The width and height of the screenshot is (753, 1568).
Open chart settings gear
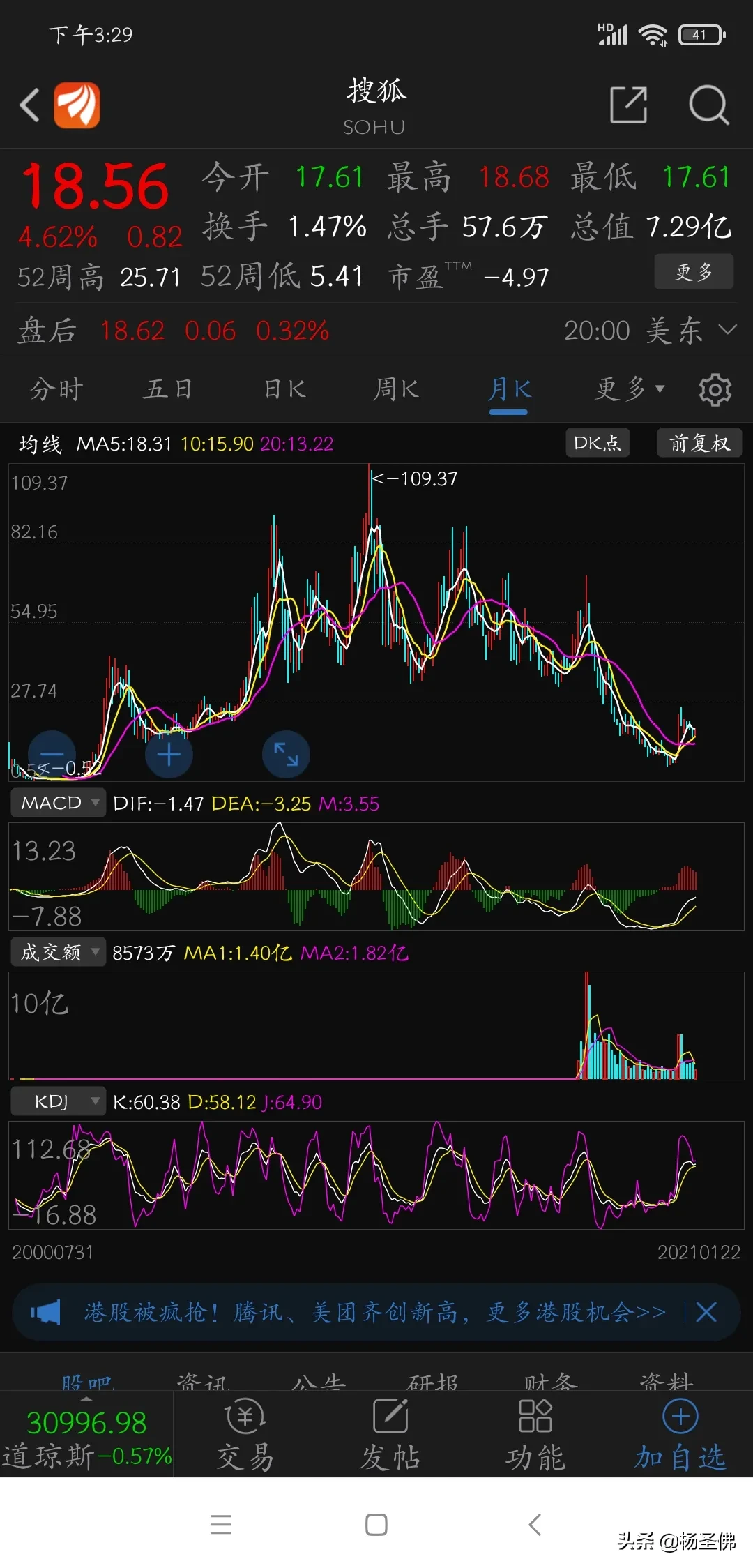pos(715,389)
